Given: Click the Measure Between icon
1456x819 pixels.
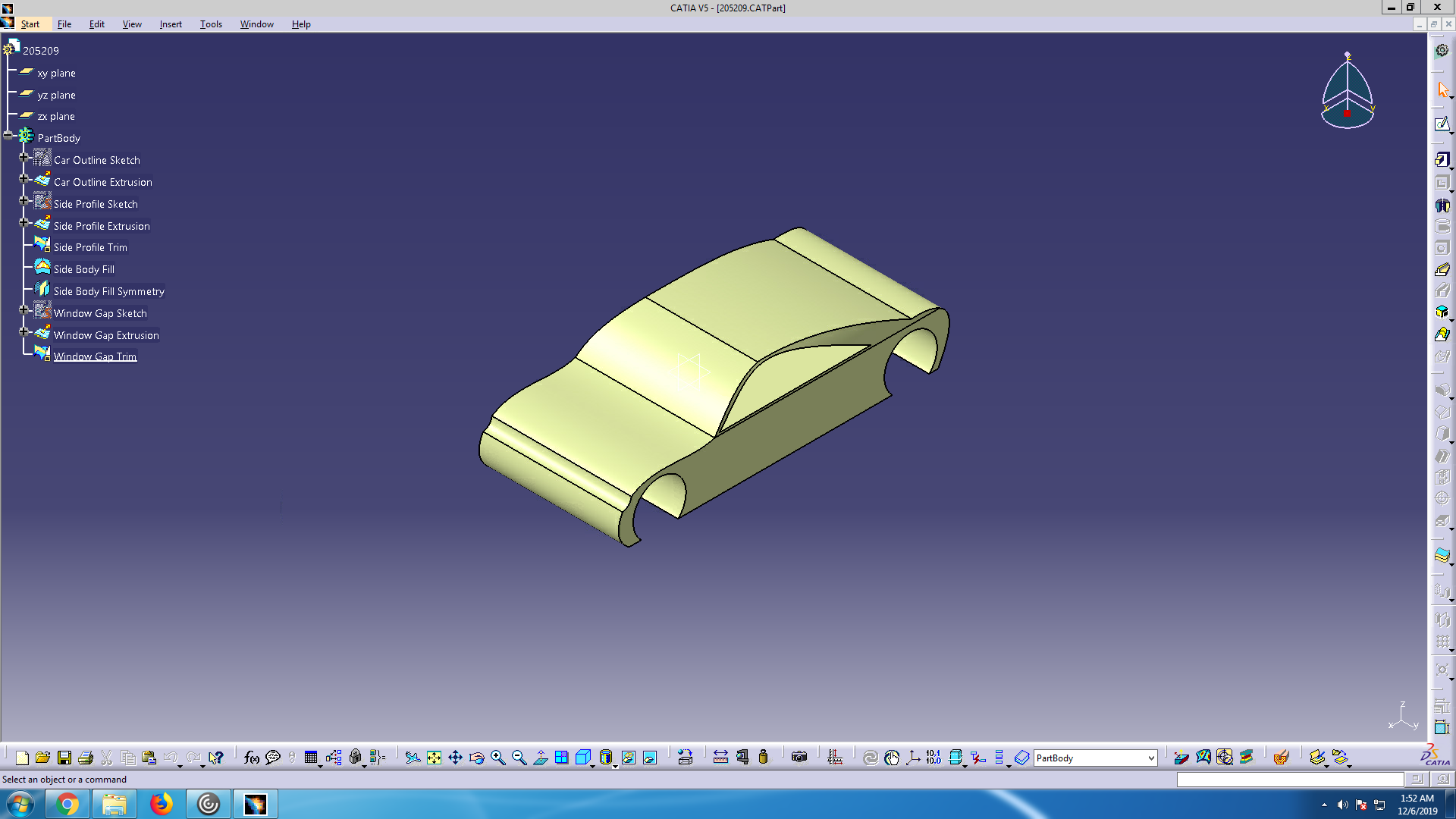Looking at the screenshot, I should (720, 758).
